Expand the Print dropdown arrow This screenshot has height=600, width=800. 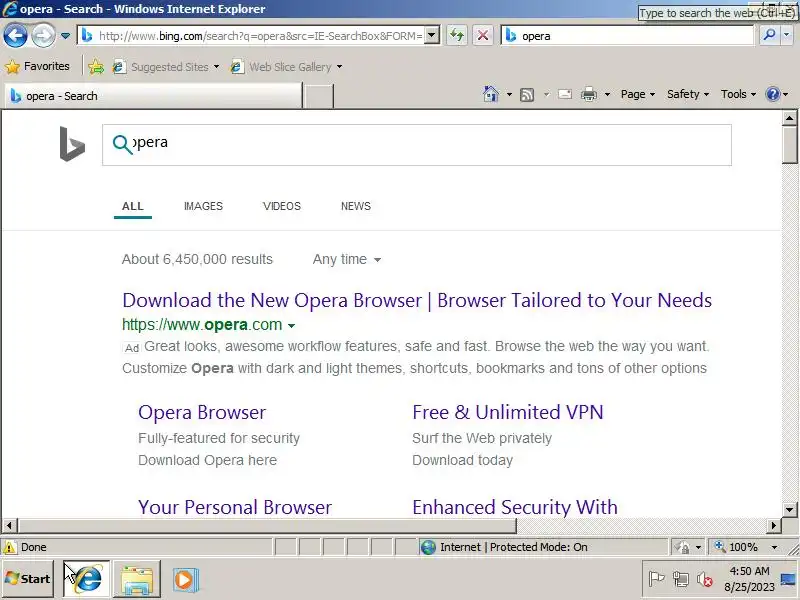607,94
